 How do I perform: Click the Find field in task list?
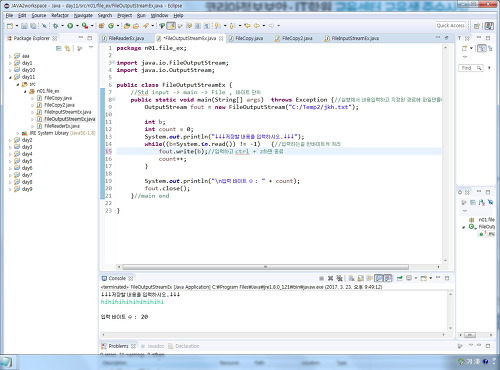coord(470,68)
